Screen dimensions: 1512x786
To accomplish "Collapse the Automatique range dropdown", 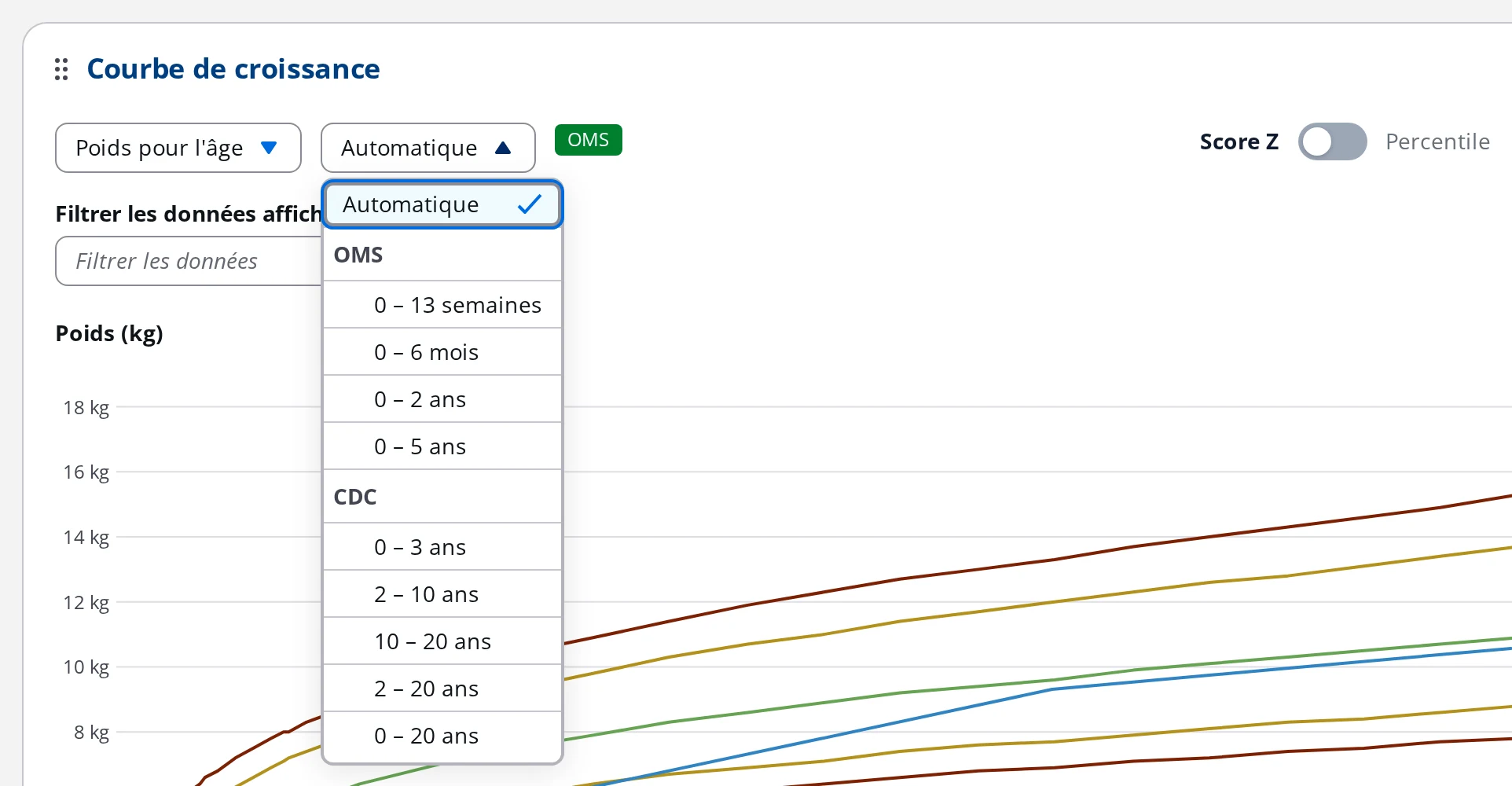I will pyautogui.click(x=428, y=148).
